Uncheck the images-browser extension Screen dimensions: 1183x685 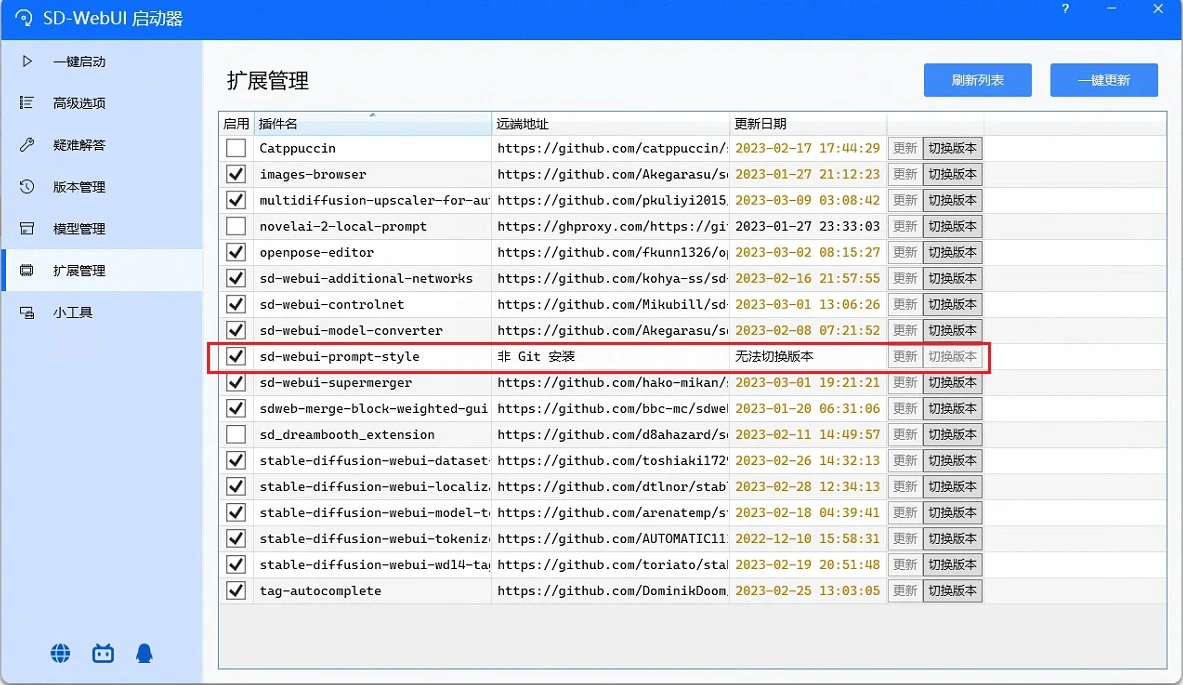(235, 173)
